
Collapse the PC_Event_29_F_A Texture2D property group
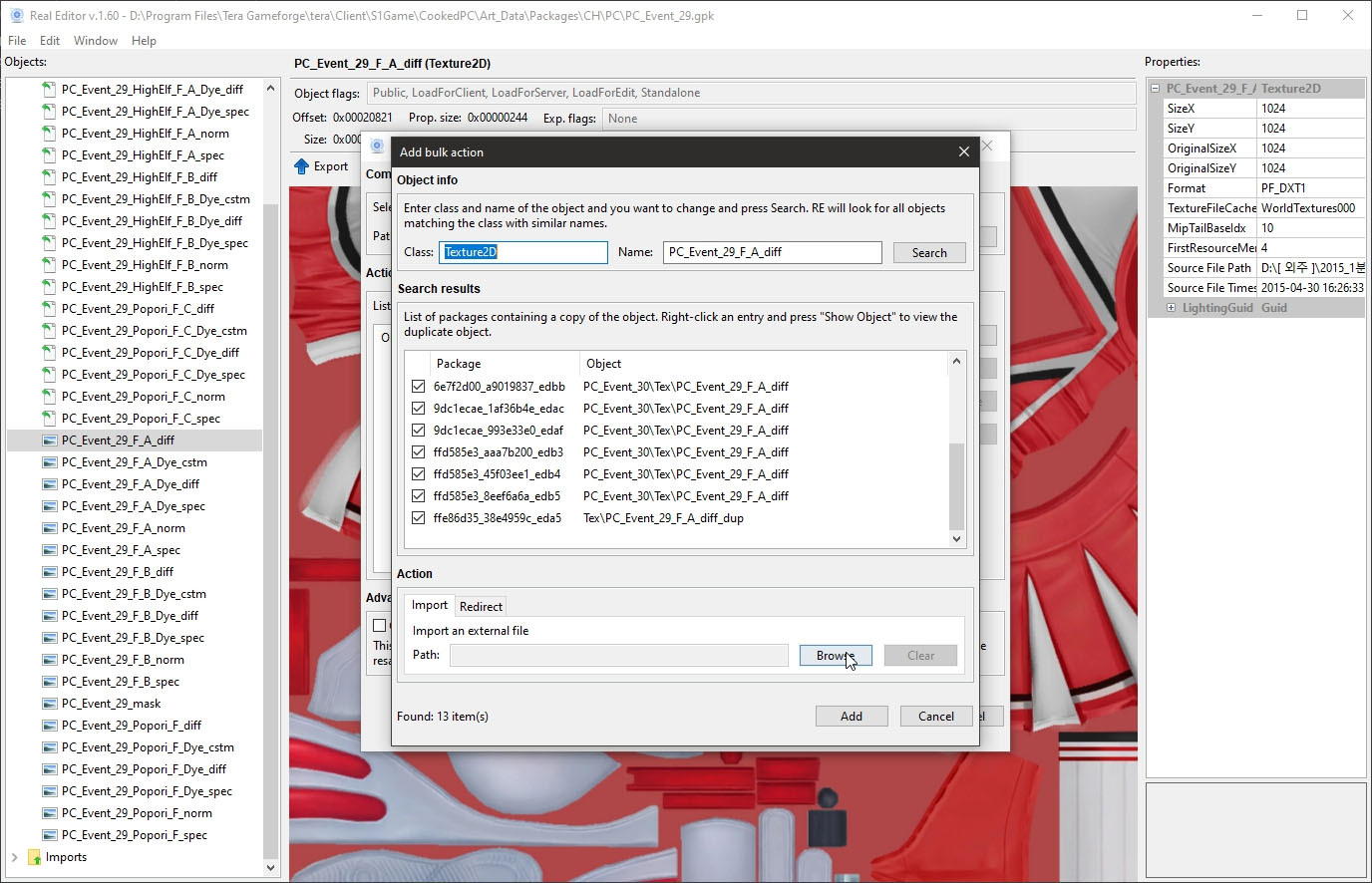click(1156, 89)
